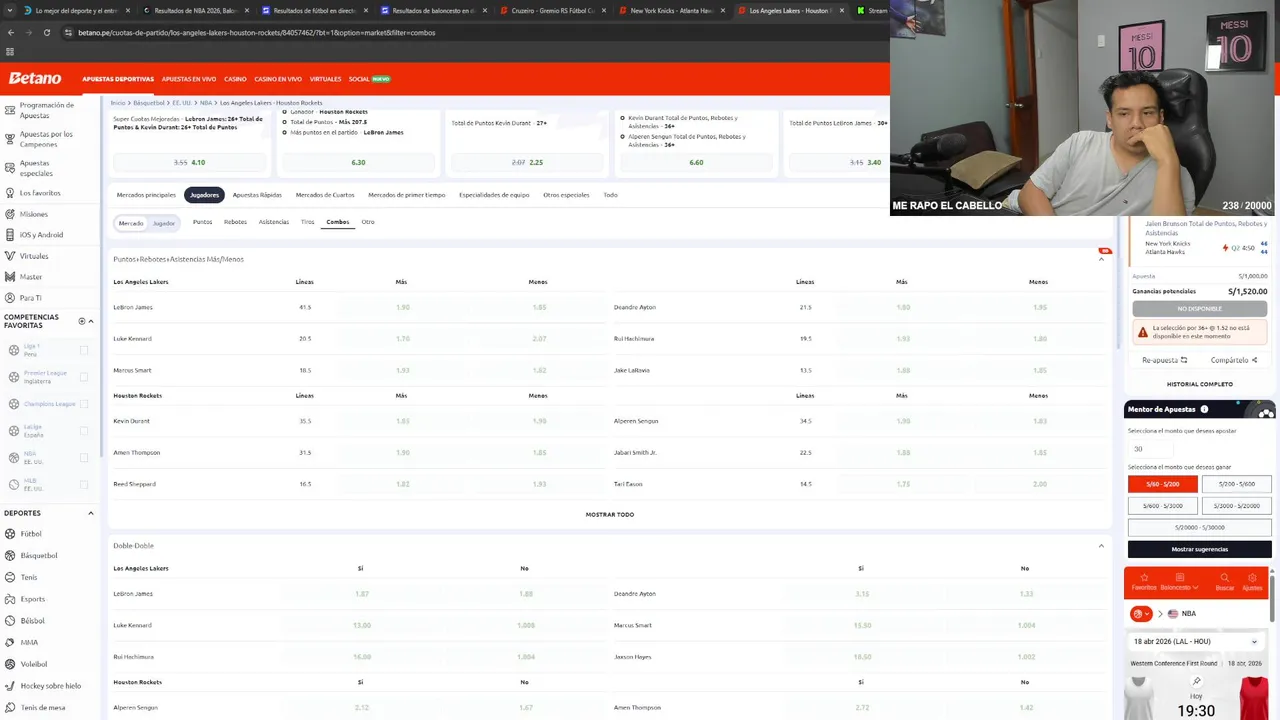Click the Básquetbol breadcrumb link

[149, 103]
